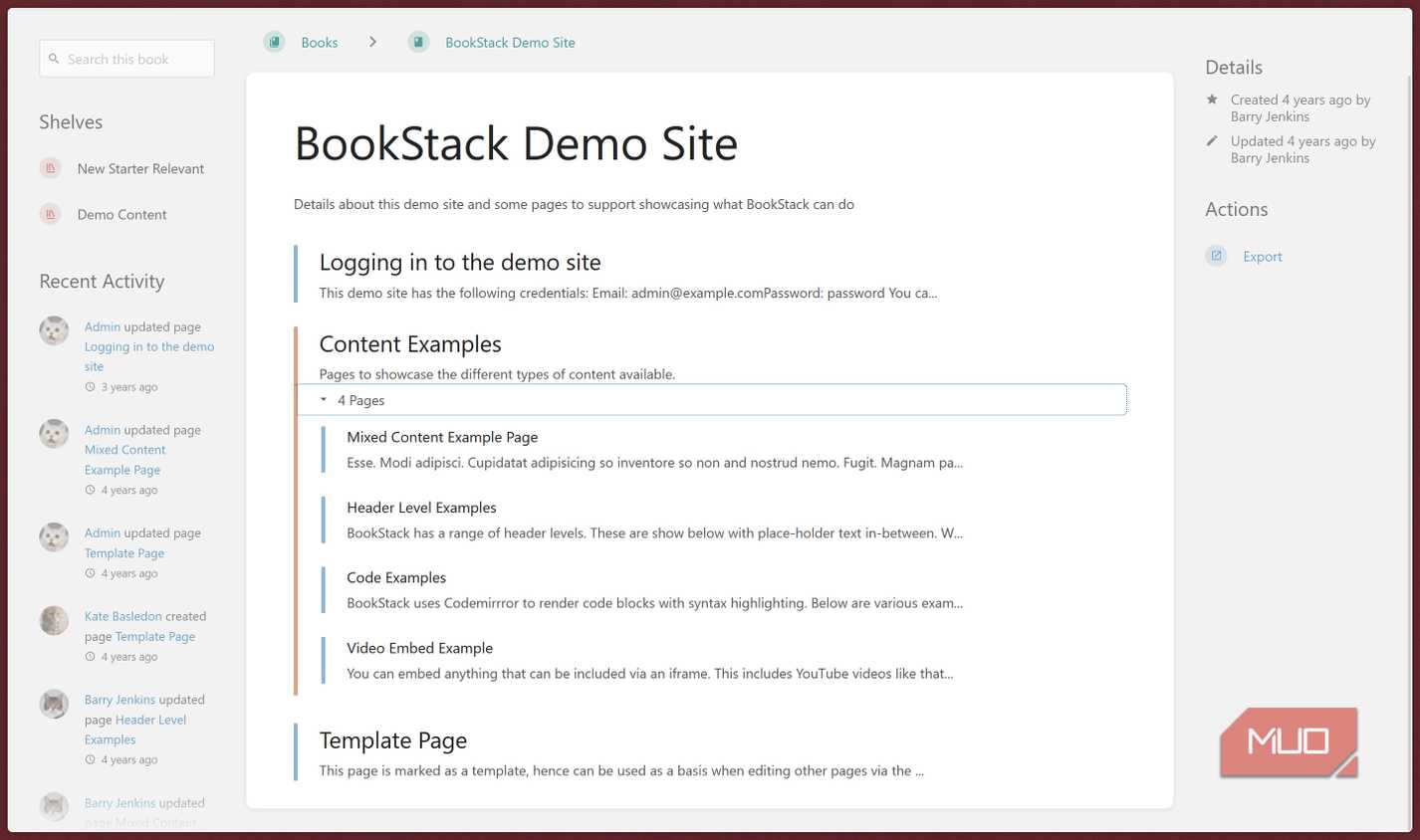Open the New Starter Relevant shelf
Screen dimensions: 1420x840
(x=140, y=169)
